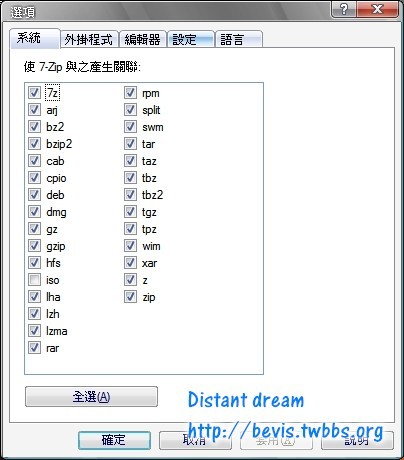The image size is (404, 460).
Task: Uncheck the tar checkbox
Action: tap(130, 144)
